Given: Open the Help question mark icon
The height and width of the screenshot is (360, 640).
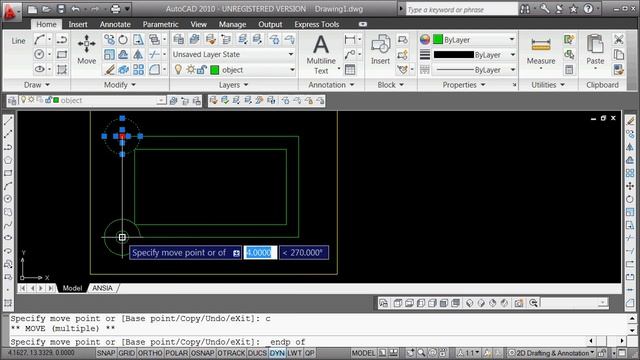Looking at the screenshot, I should pyautogui.click(x=588, y=9).
